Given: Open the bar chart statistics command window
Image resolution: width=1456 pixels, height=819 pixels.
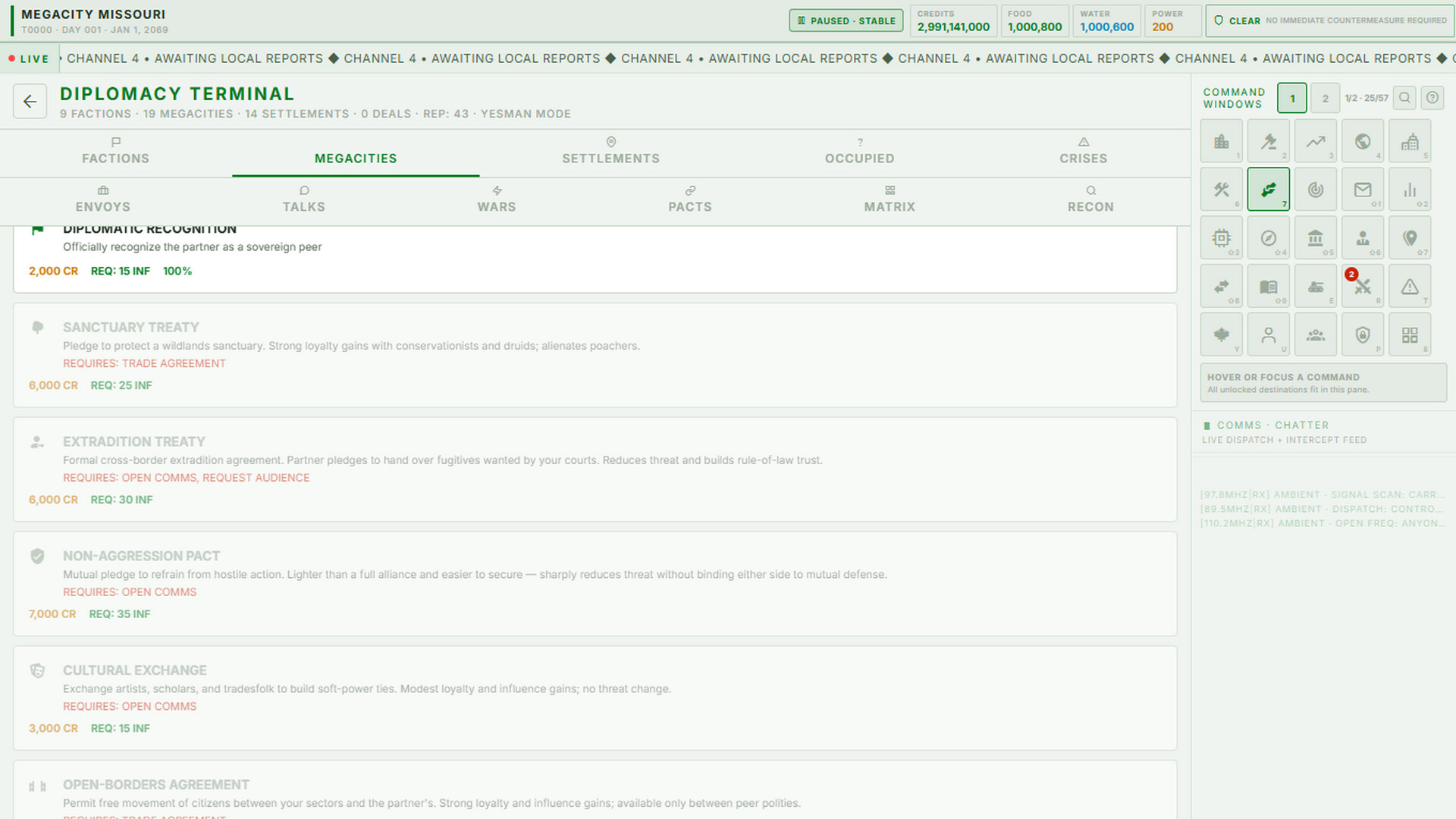Looking at the screenshot, I should [1409, 190].
